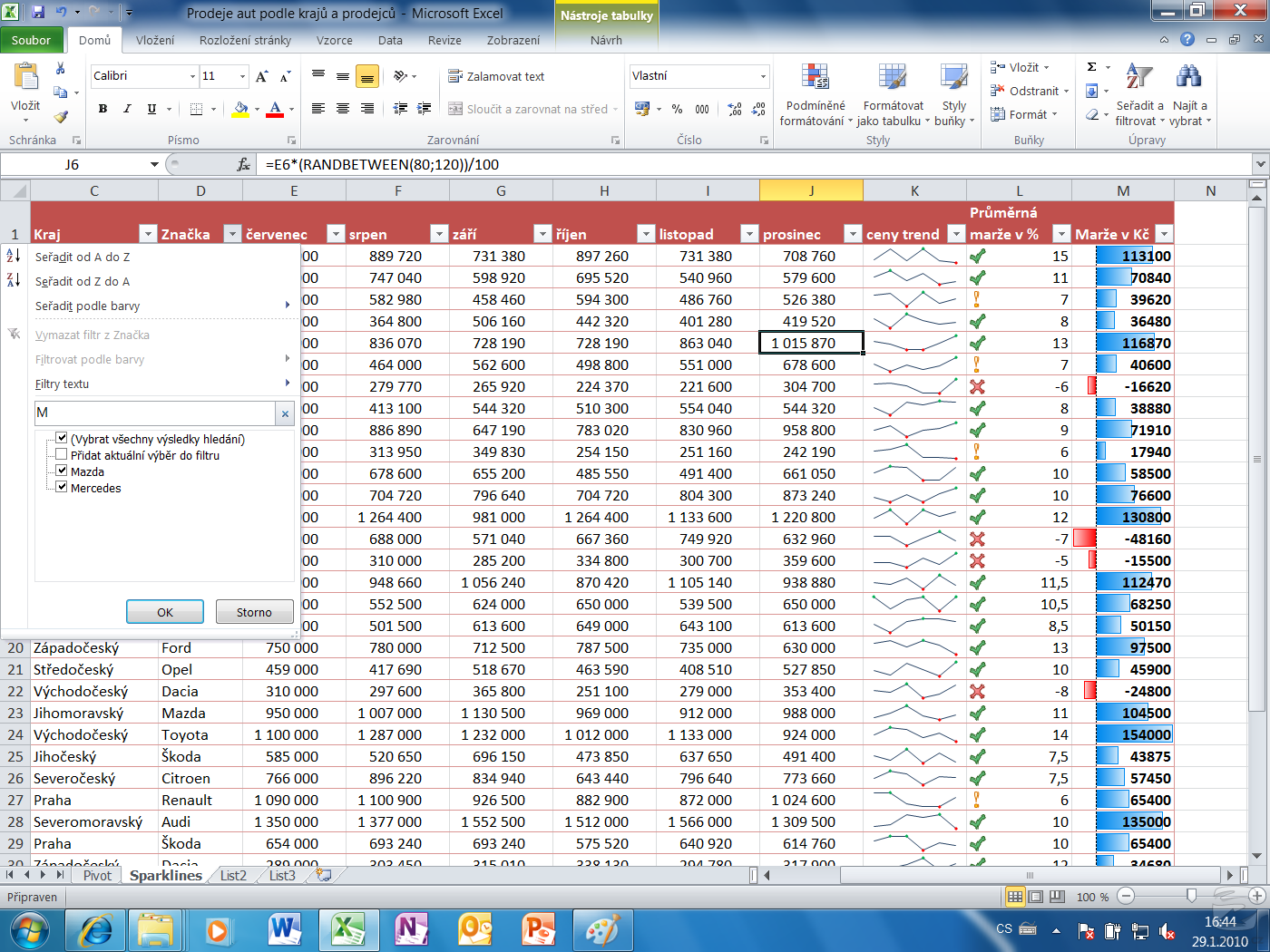The image size is (1270, 952).
Task: Open Podmíněné formátování menu
Action: point(816,94)
